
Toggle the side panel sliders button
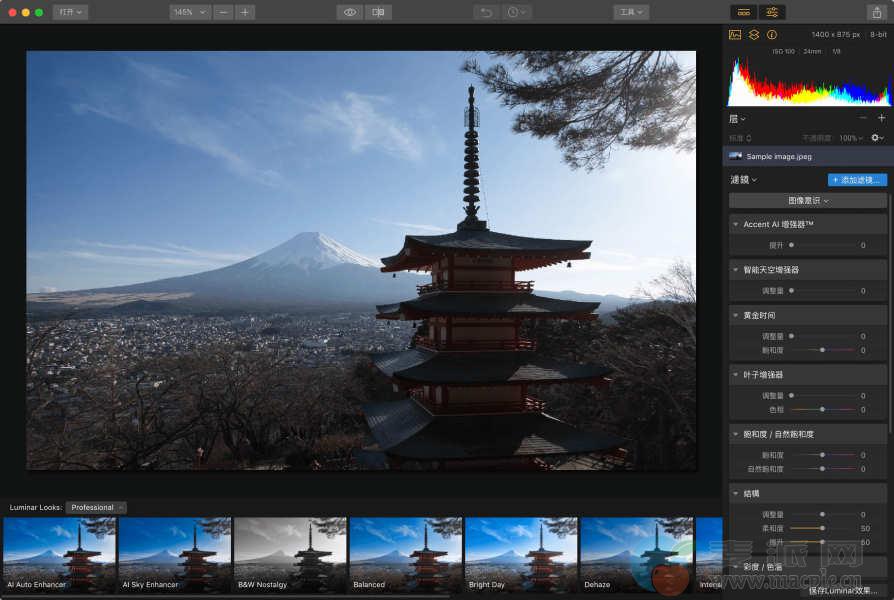[772, 12]
